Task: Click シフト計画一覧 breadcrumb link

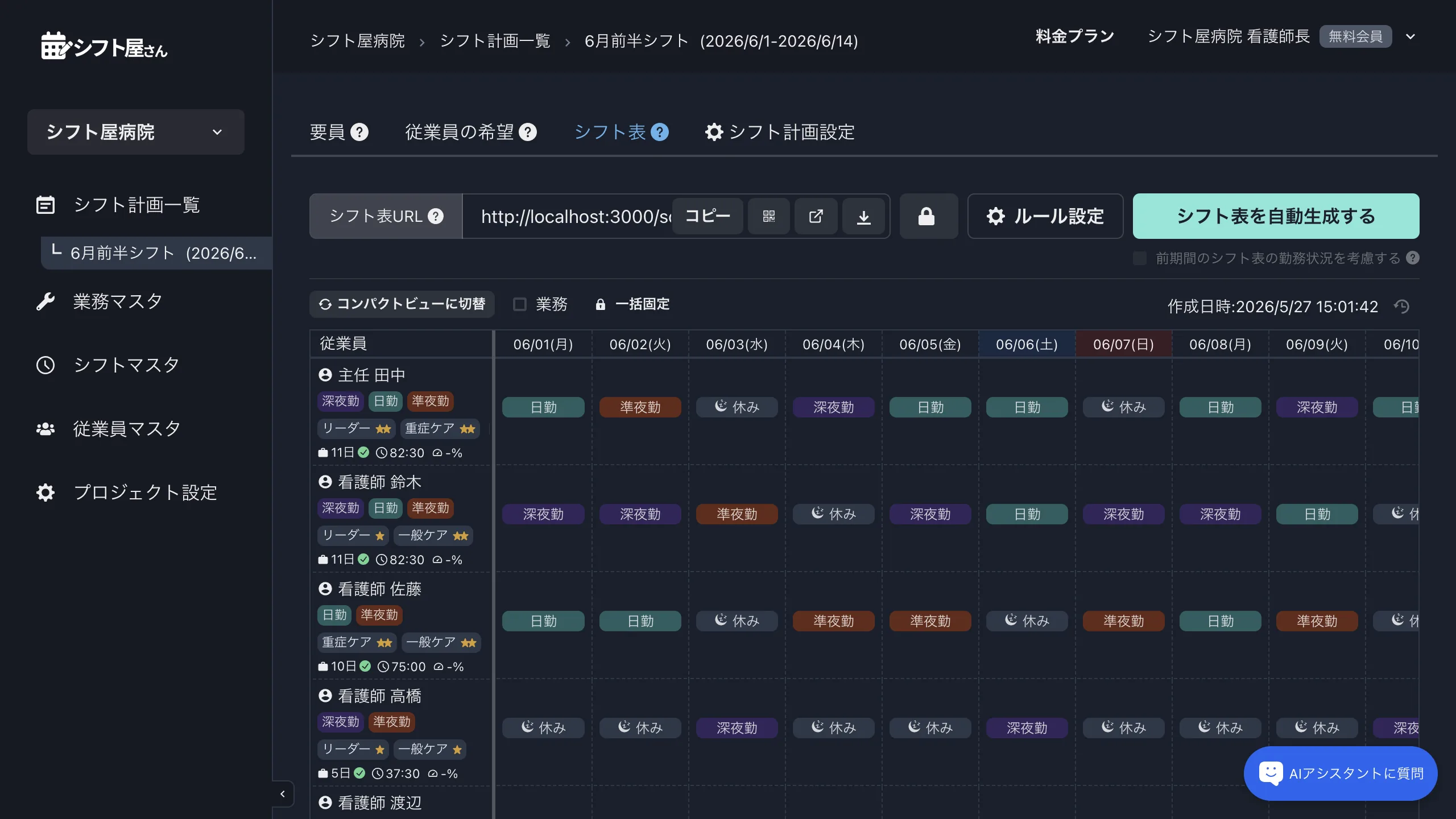Action: tap(495, 41)
